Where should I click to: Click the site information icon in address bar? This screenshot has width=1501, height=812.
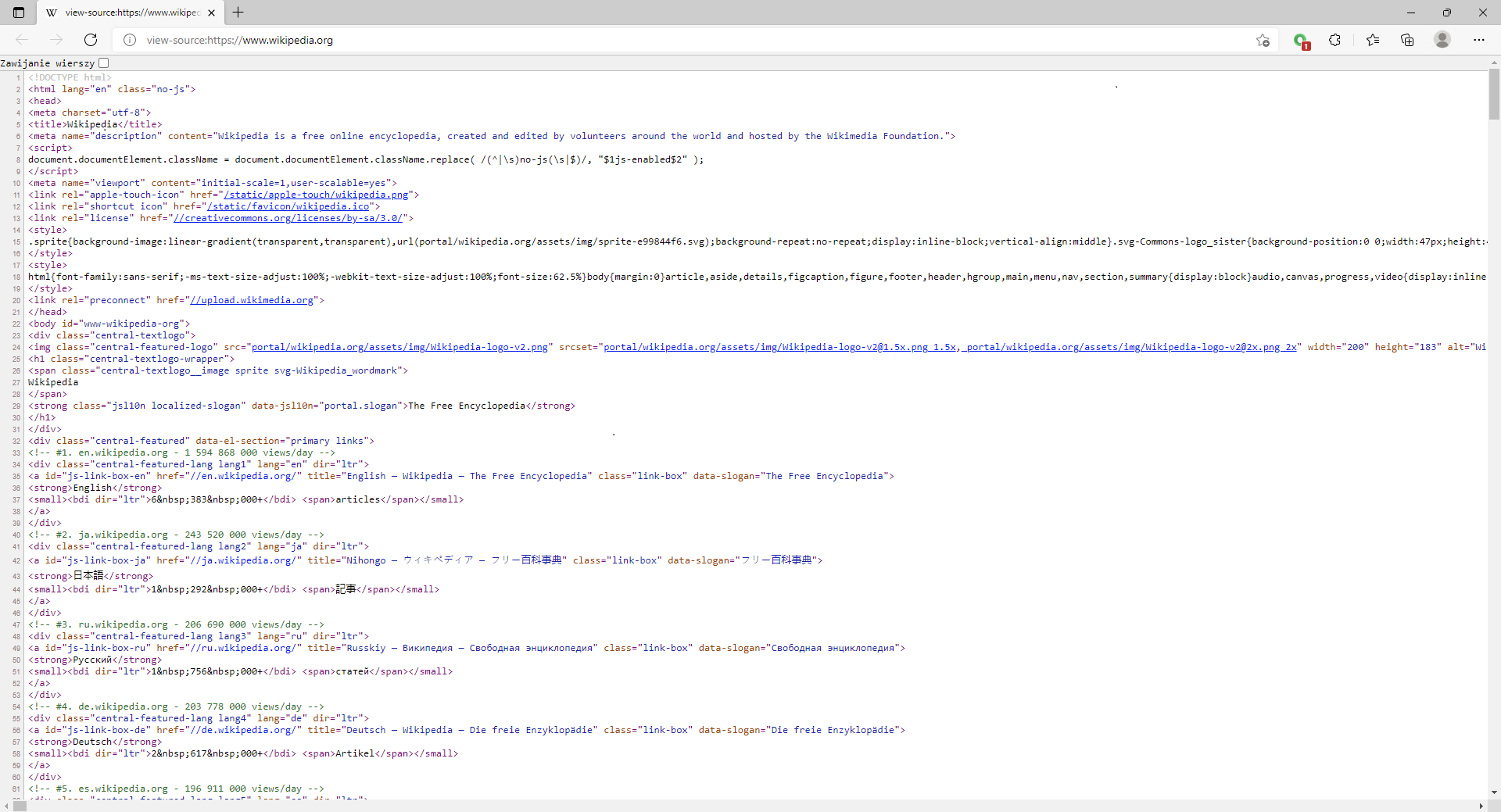coord(130,40)
